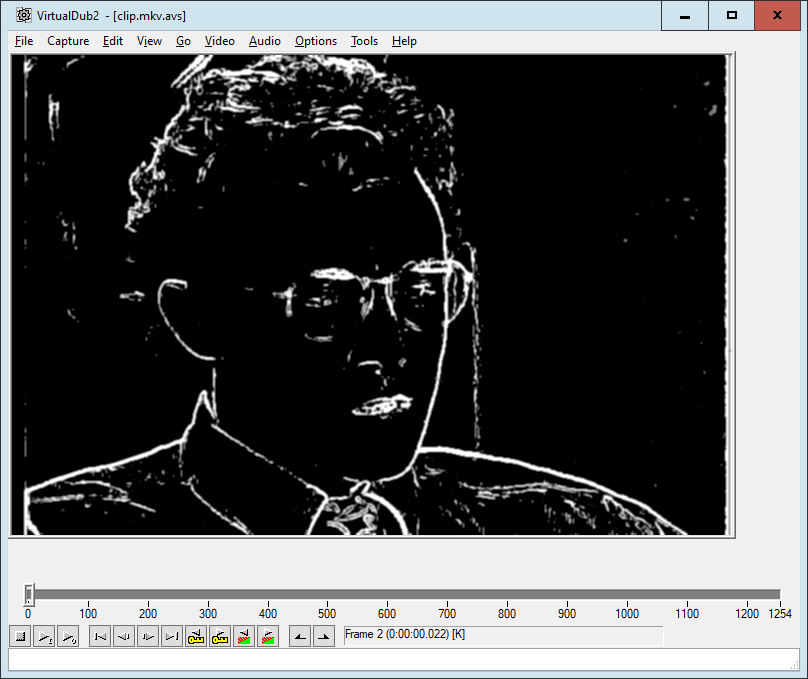808x679 pixels.
Task: Jump to the start of the video
Action: click(x=100, y=636)
